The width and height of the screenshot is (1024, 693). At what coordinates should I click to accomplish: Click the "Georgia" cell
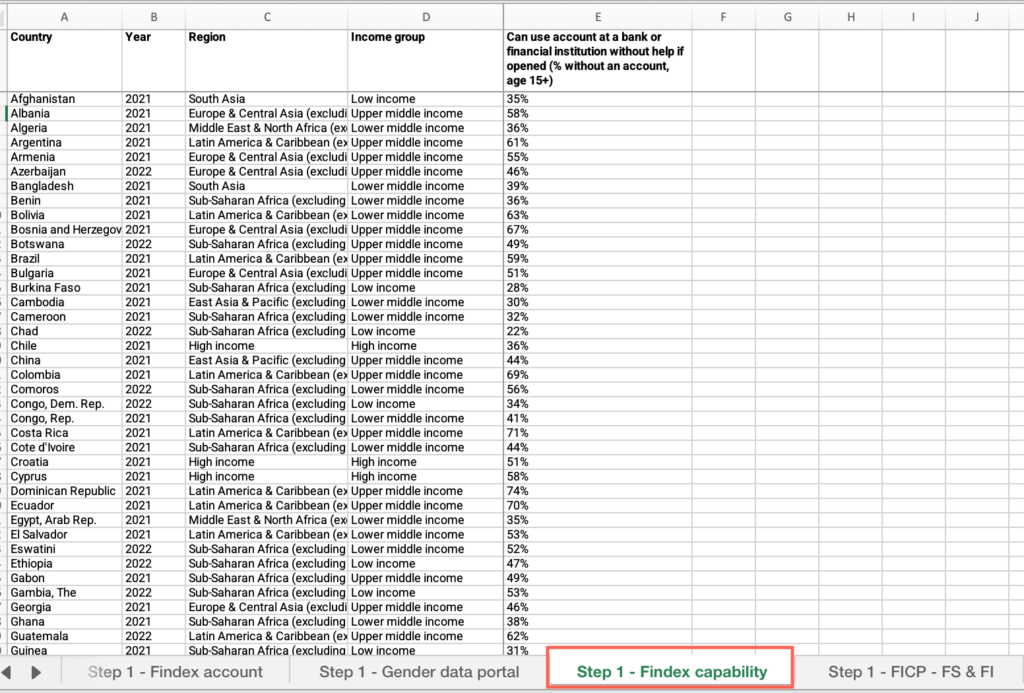coord(64,607)
